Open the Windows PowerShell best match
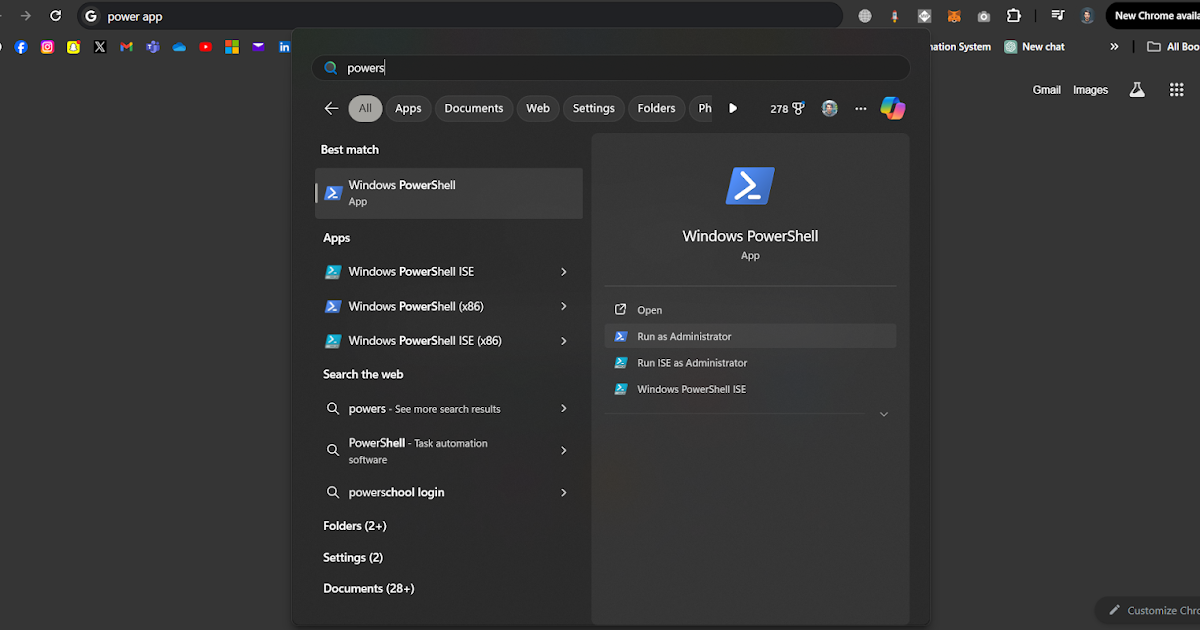Screen dimensions: 1200x630 449,193
